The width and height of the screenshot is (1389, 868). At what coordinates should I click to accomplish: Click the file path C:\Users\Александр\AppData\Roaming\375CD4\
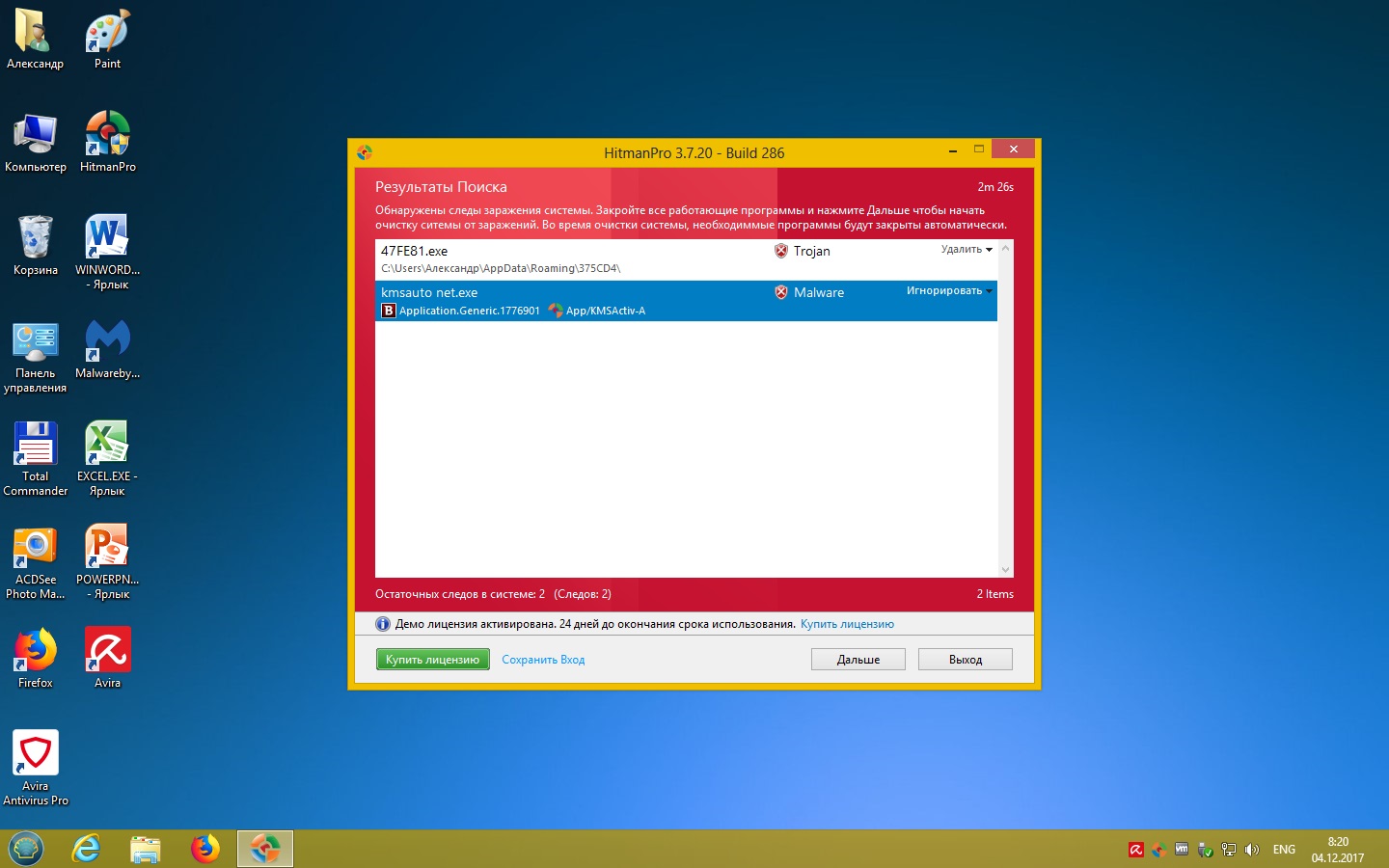point(501,268)
